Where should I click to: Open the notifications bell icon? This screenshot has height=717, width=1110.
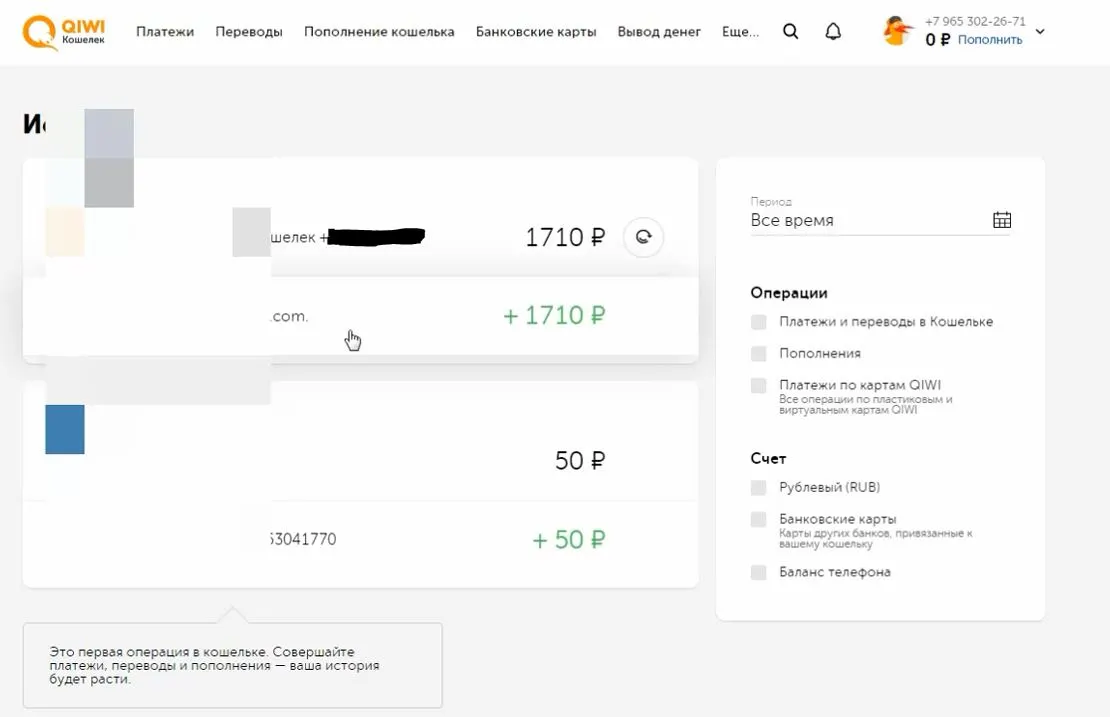(x=833, y=32)
